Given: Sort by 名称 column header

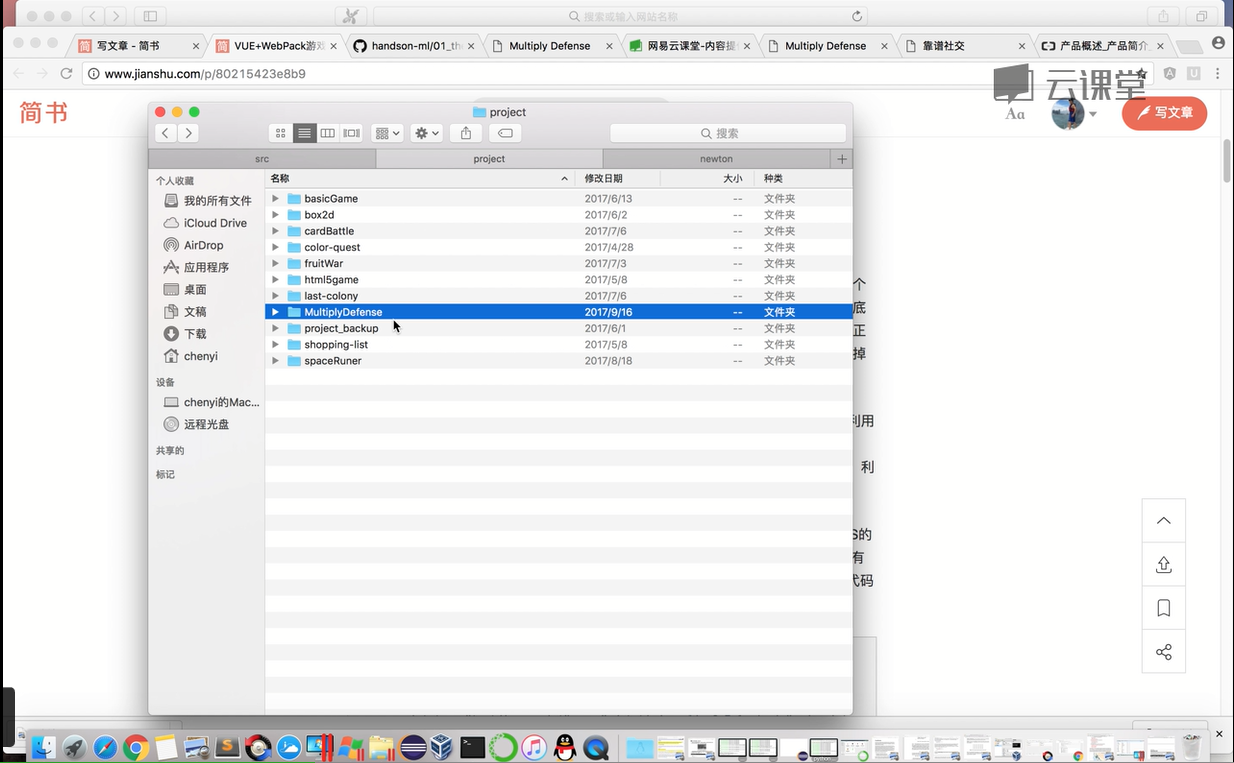Looking at the screenshot, I should click(x=420, y=178).
